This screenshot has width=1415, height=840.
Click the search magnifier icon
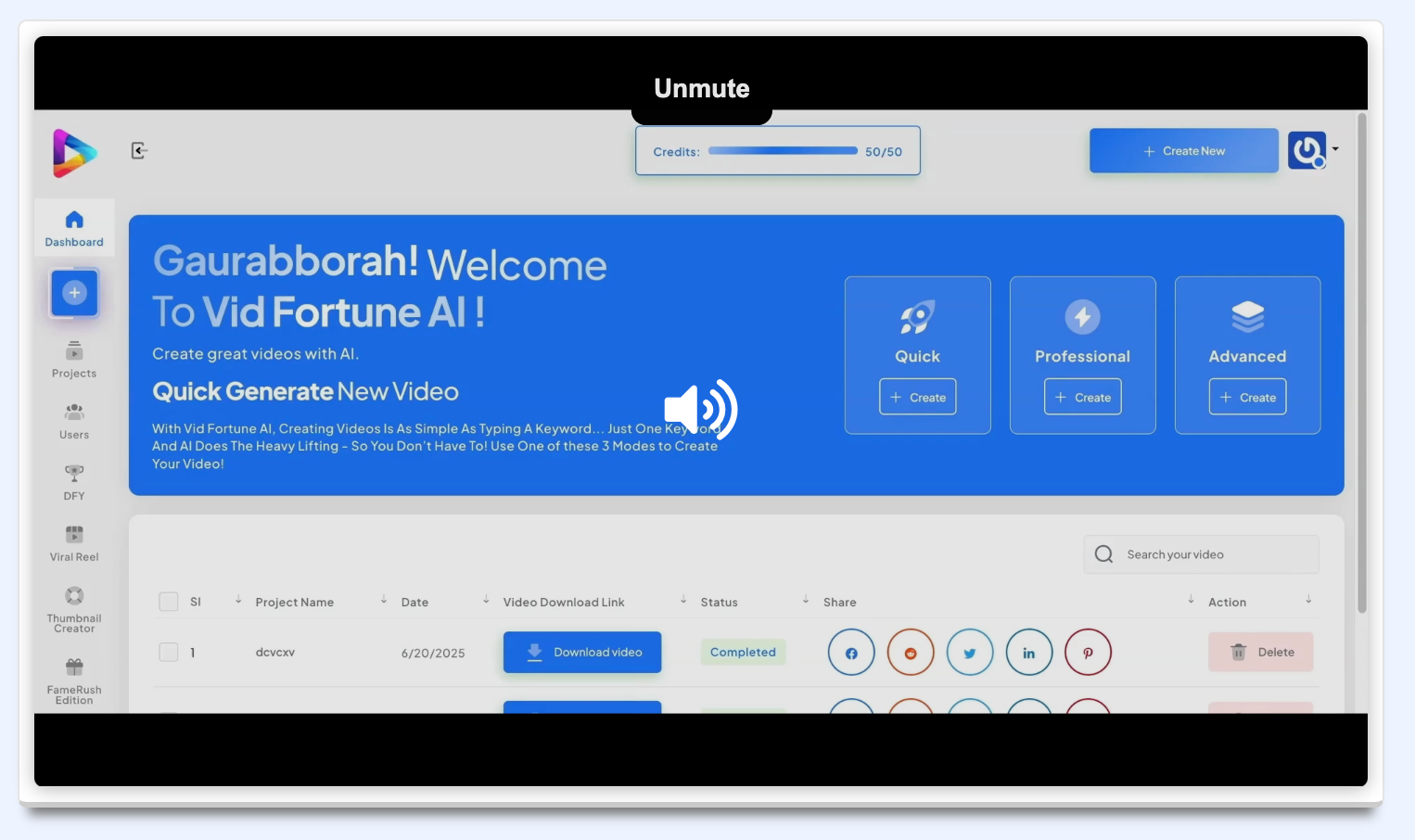pyautogui.click(x=1103, y=554)
